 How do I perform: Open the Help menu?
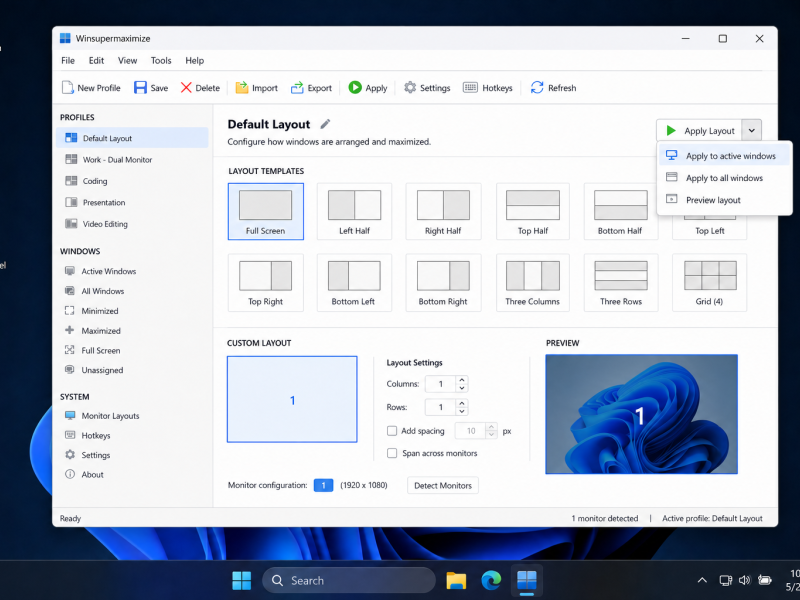click(194, 61)
